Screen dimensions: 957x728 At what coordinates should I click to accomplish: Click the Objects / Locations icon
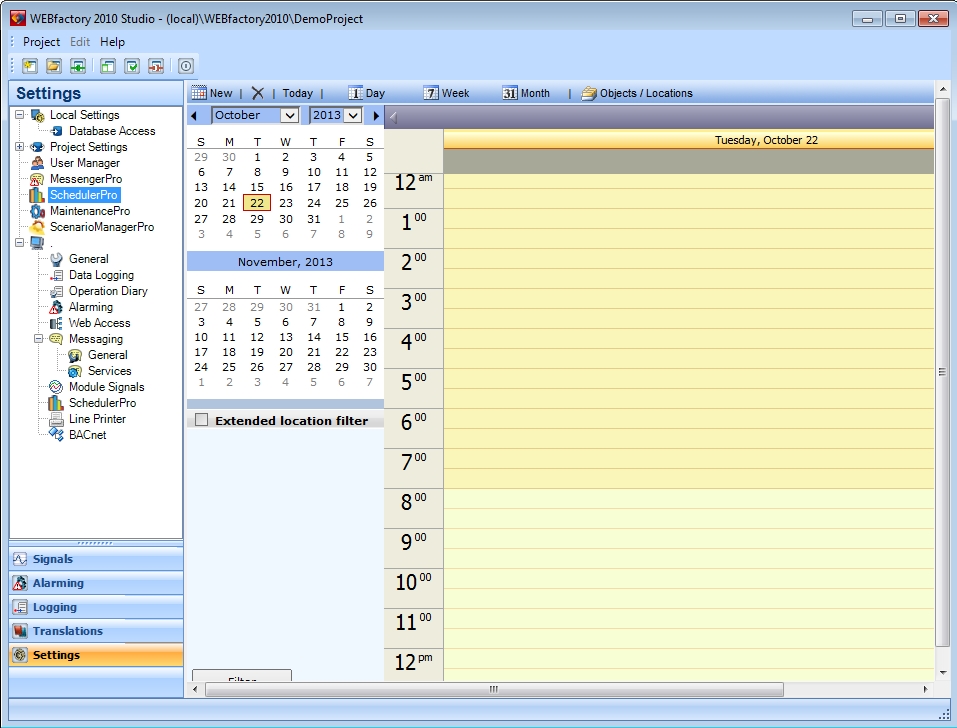[589, 93]
